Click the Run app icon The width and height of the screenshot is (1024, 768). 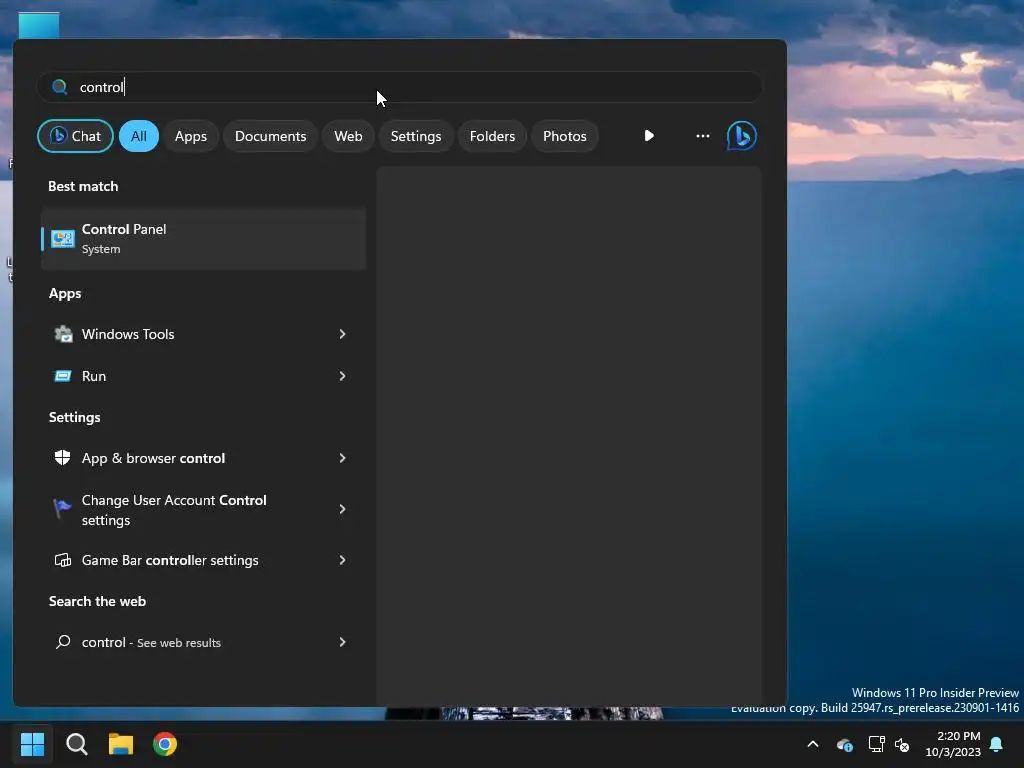63,376
